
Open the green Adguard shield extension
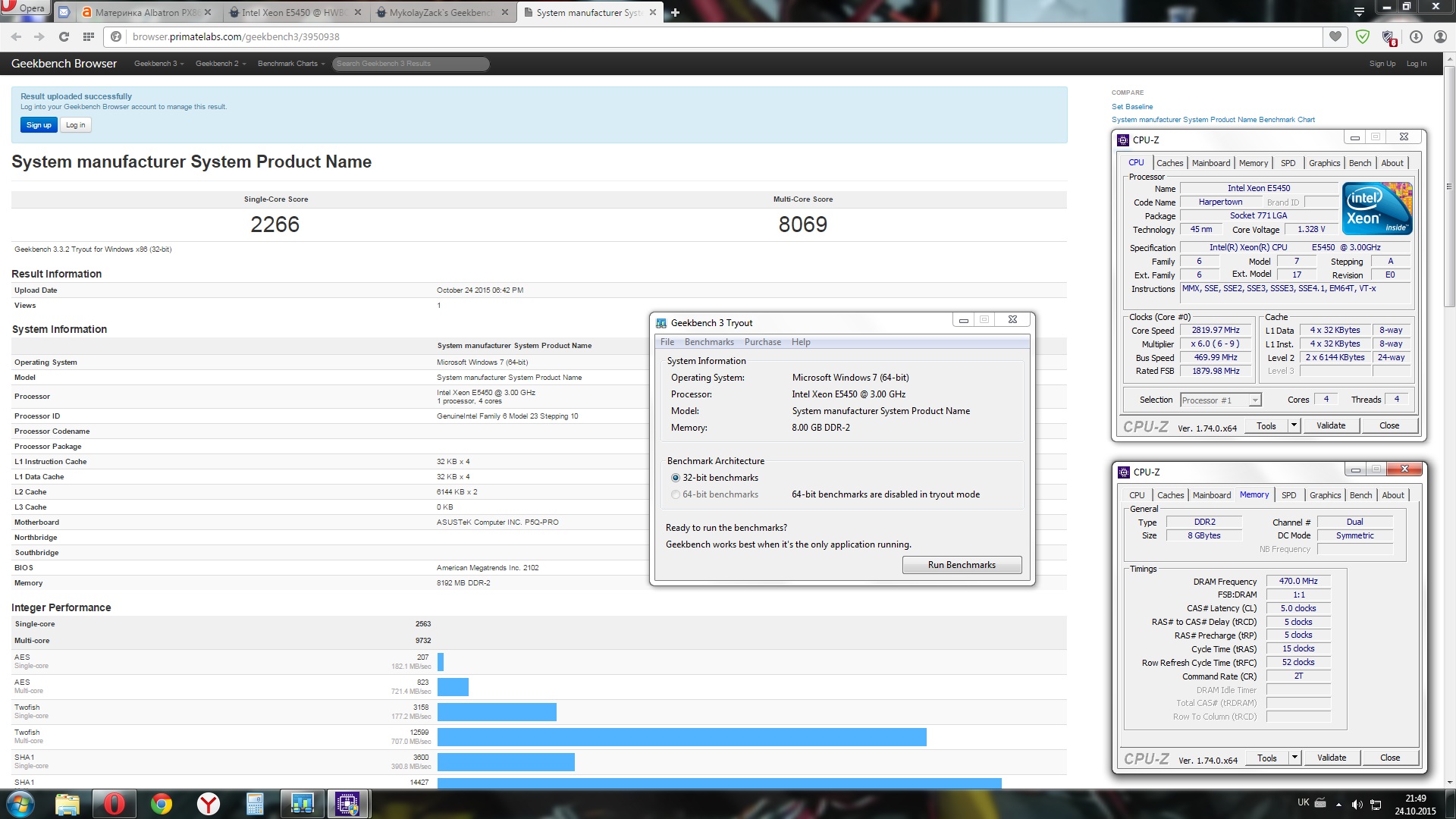tap(1363, 36)
